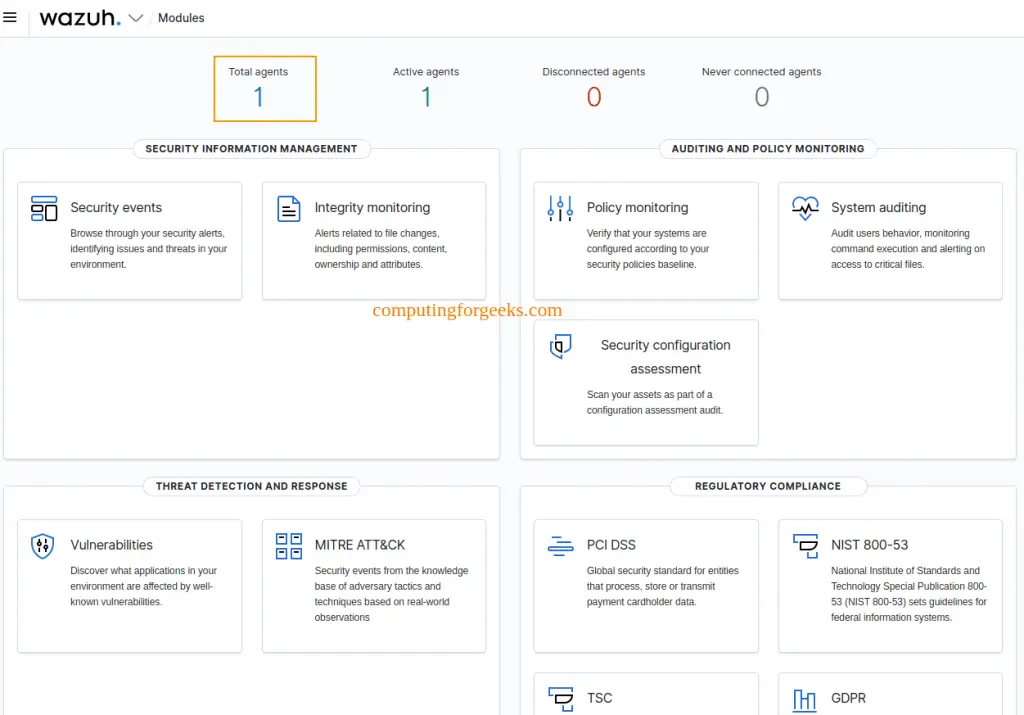Click NIST 800-53 description text
The width and height of the screenshot is (1024, 715).
click(x=909, y=594)
